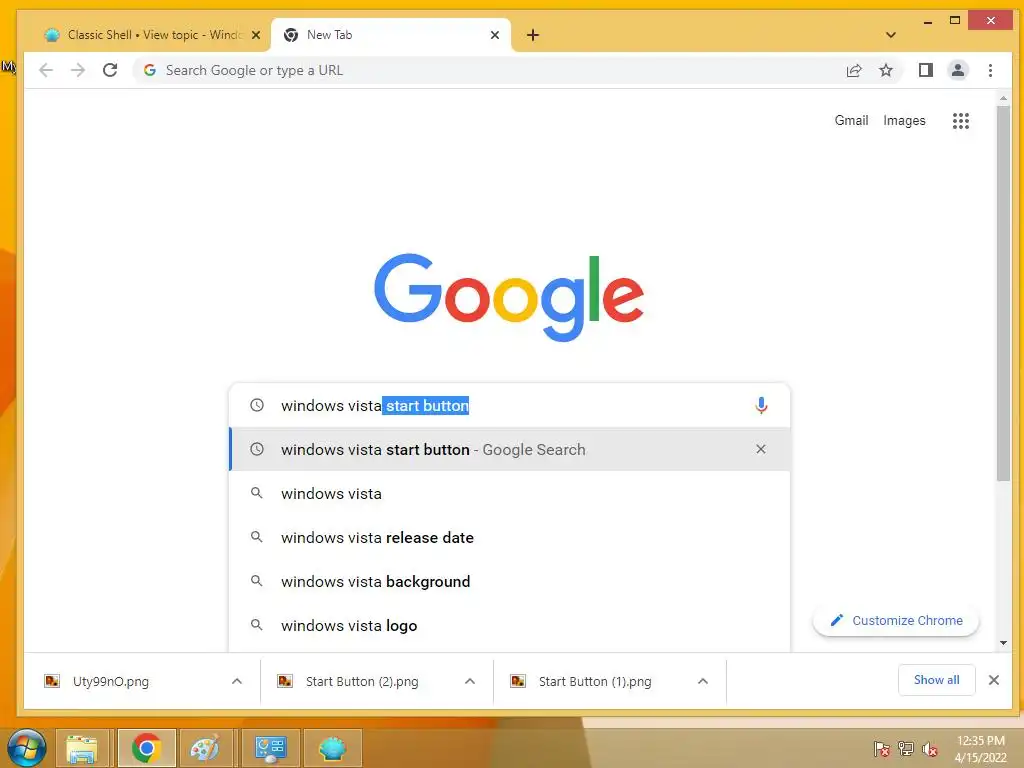Click the Action Center flag tray icon
1024x768 pixels.
point(881,748)
